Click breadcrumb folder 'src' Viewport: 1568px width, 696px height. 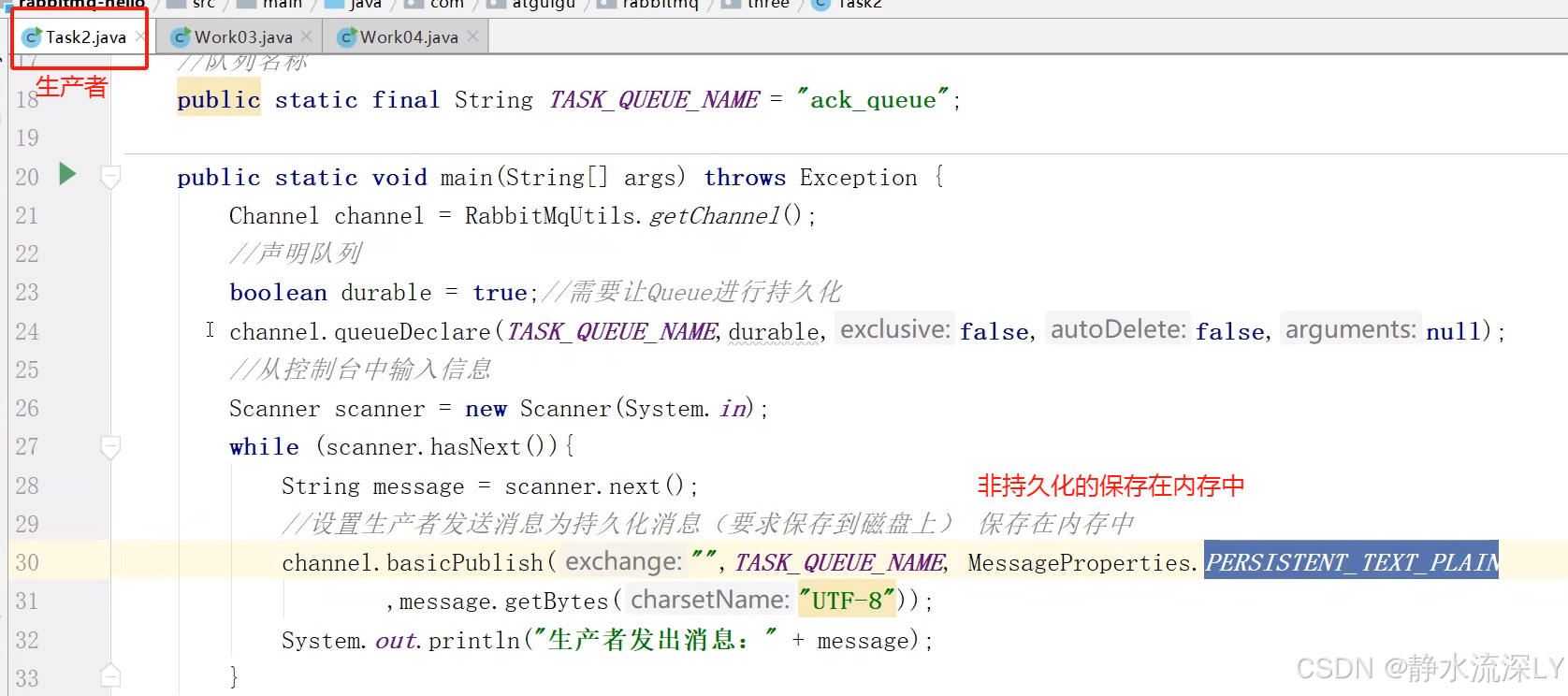click(x=193, y=4)
